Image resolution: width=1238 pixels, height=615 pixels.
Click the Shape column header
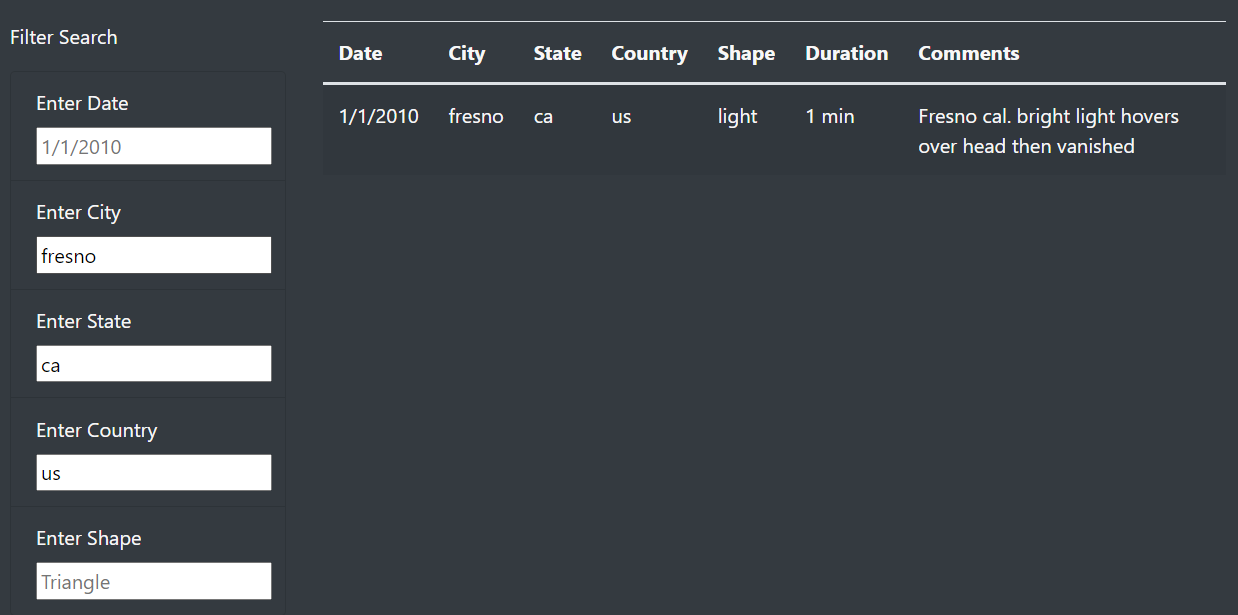(746, 53)
